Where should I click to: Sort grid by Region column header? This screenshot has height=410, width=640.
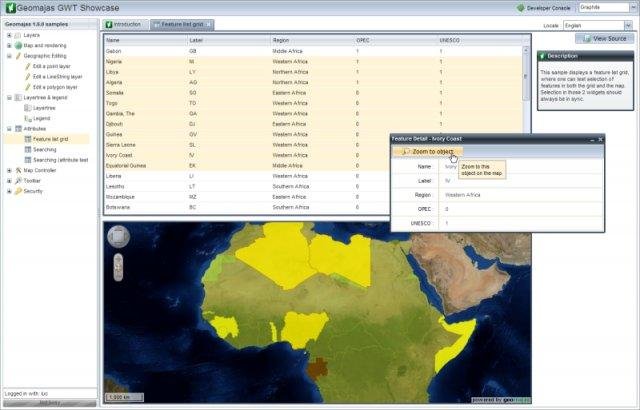313,40
